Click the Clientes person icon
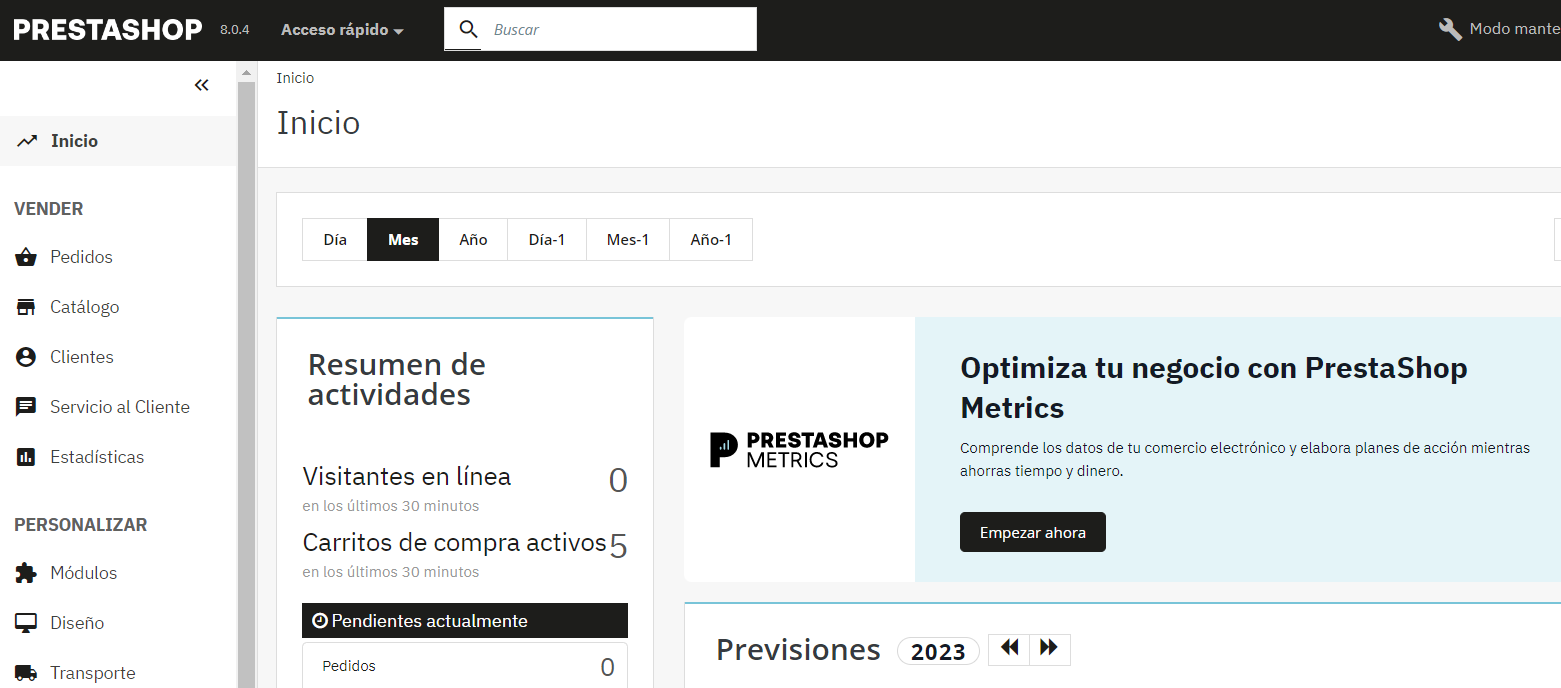 click(x=26, y=357)
